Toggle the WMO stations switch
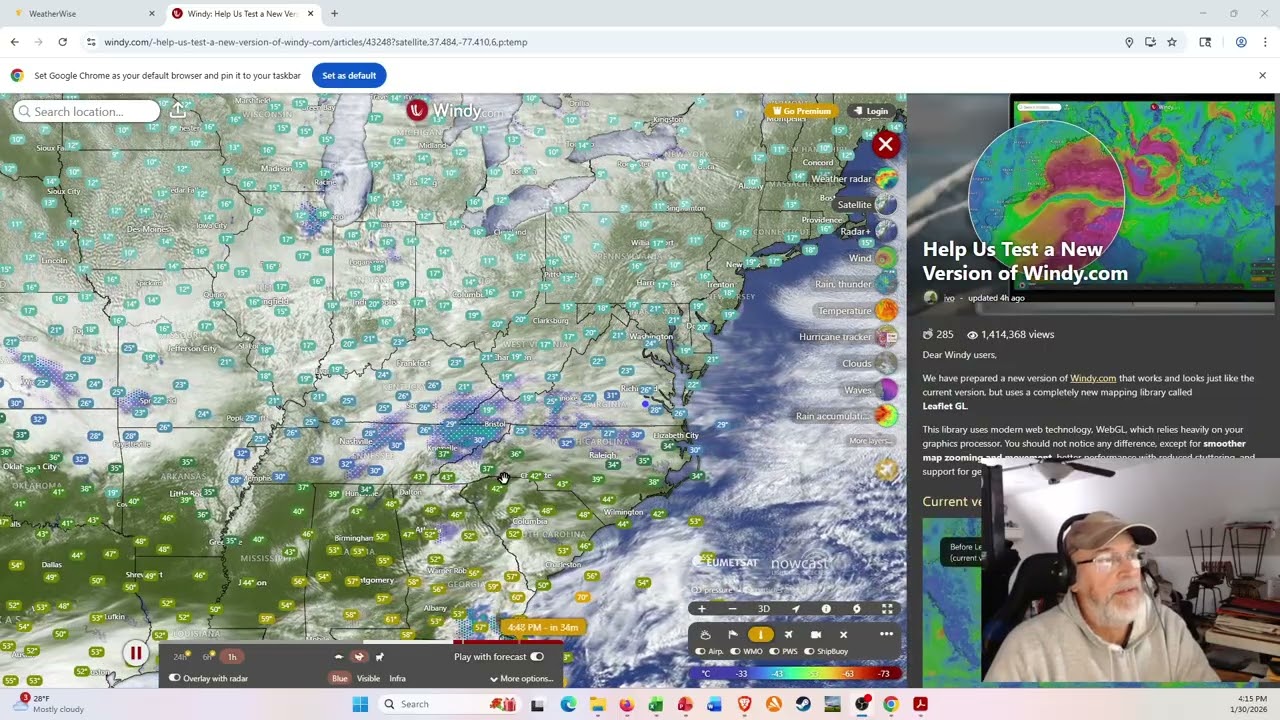Viewport: 1280px width, 720px height. coord(735,651)
